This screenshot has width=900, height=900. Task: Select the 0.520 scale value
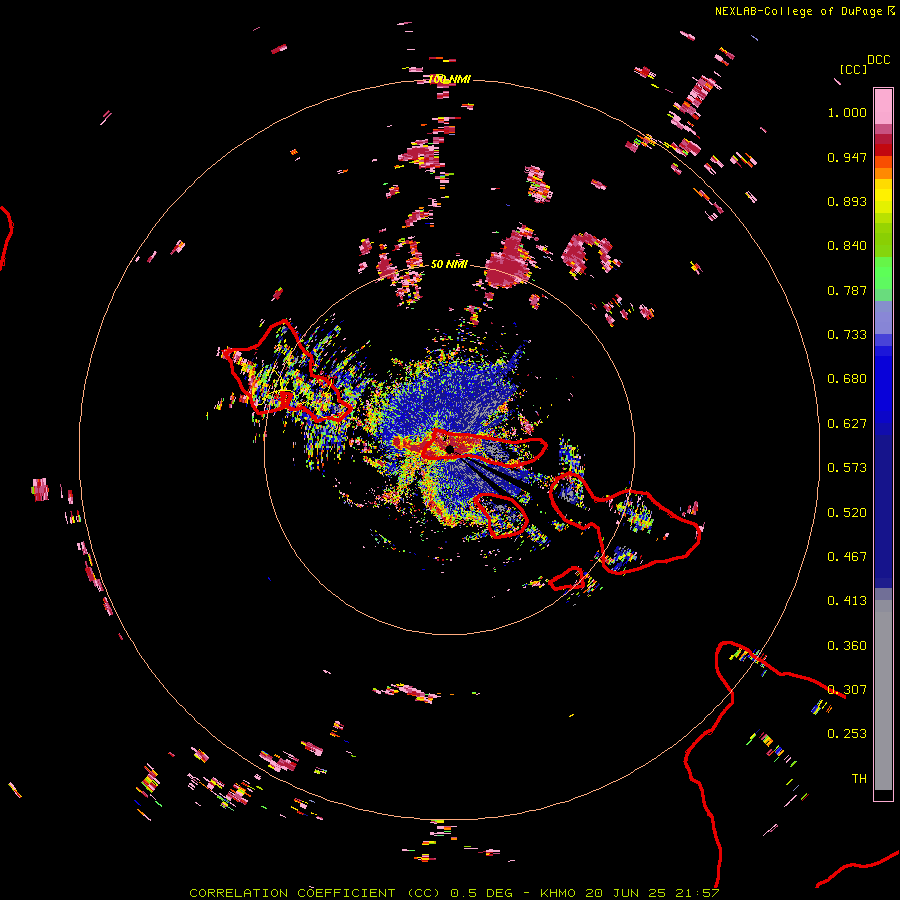tap(847, 513)
